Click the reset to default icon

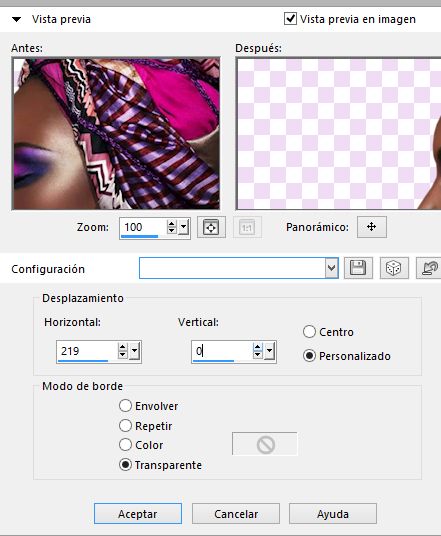[x=429, y=268]
